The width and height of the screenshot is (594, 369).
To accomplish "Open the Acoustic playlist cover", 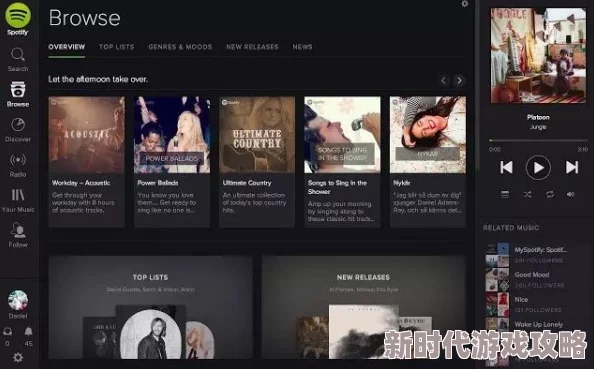I will pos(86,135).
